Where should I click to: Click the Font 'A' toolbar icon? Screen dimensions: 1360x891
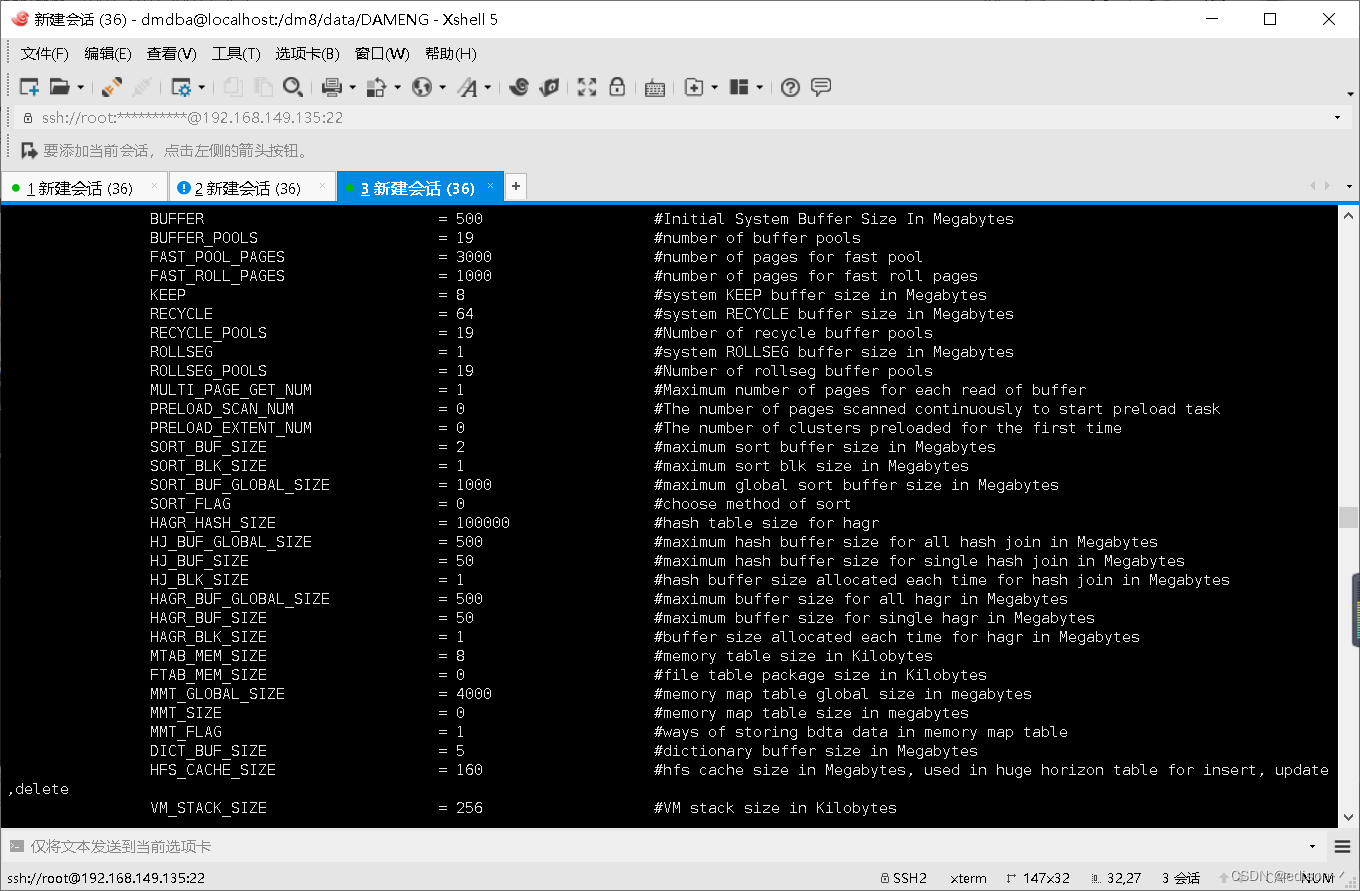coord(468,88)
